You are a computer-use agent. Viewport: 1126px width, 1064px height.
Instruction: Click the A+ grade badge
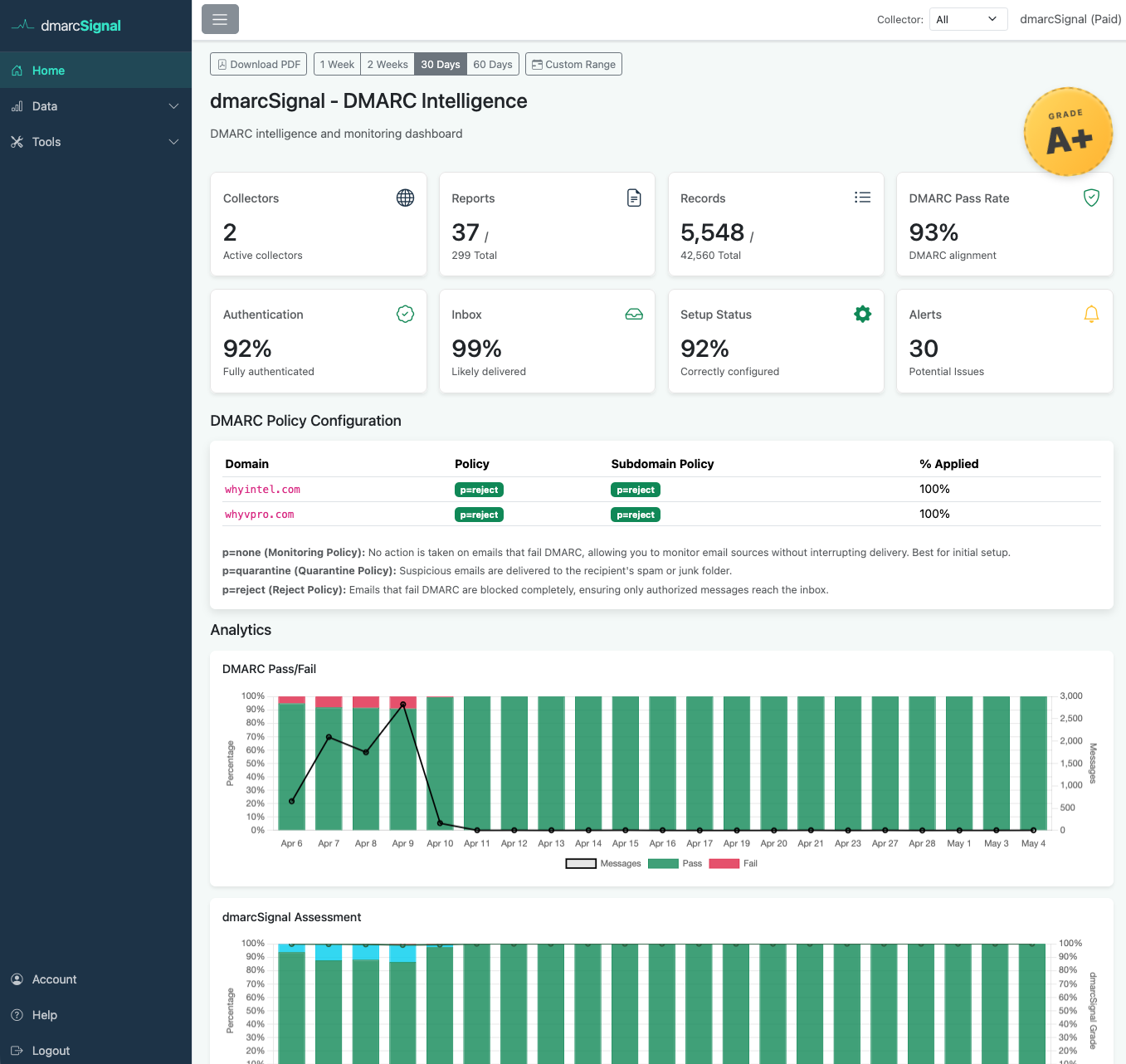pos(1068,132)
